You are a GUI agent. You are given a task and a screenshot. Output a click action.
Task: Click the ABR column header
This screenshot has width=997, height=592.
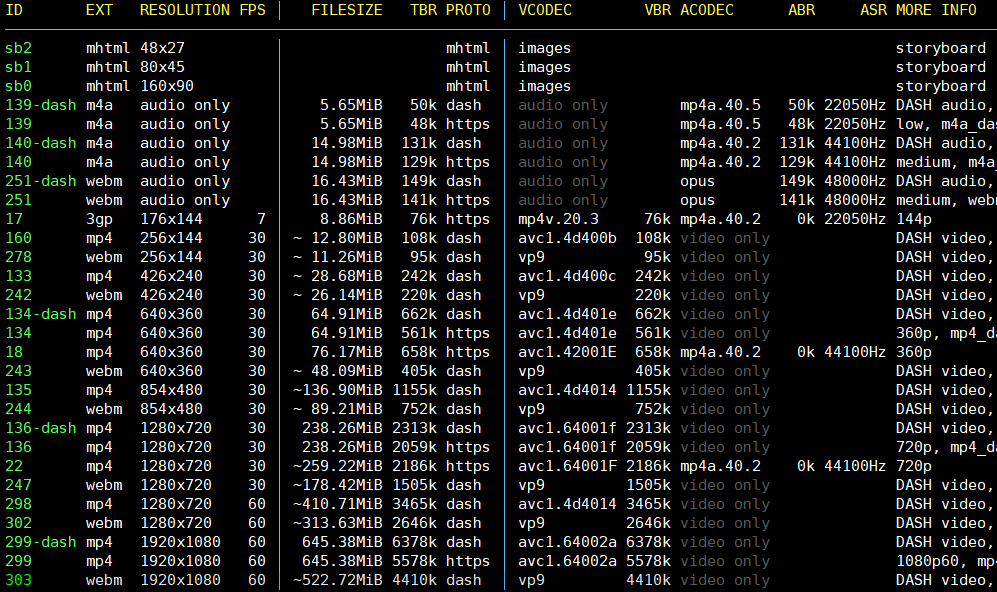coord(802,10)
